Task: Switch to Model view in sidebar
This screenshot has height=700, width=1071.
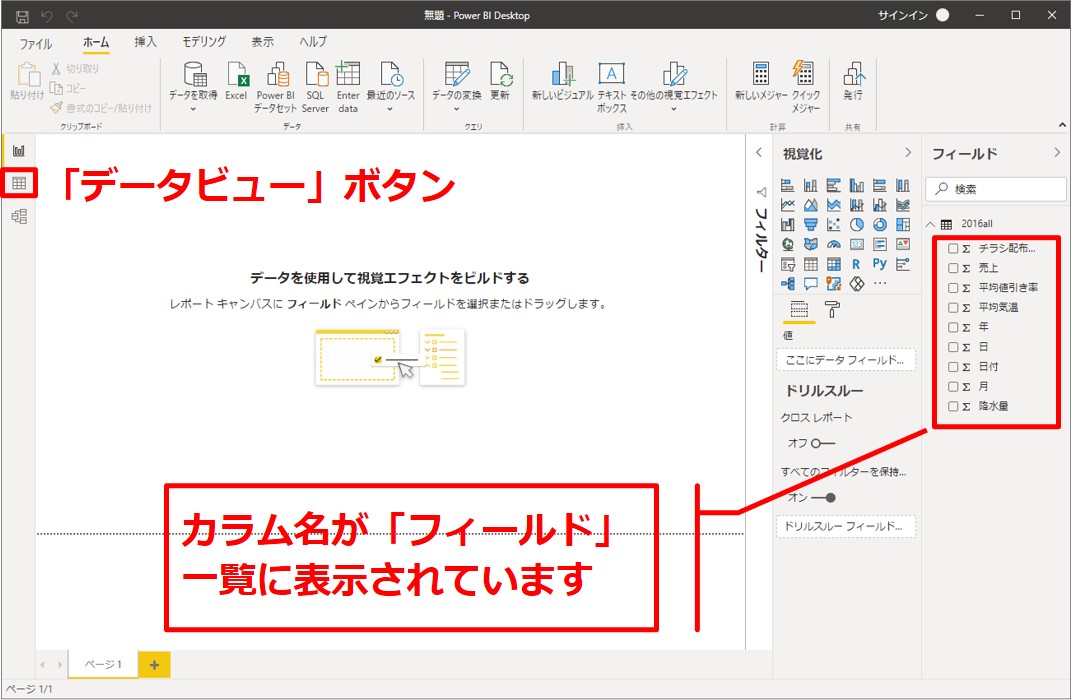Action: coord(19,216)
